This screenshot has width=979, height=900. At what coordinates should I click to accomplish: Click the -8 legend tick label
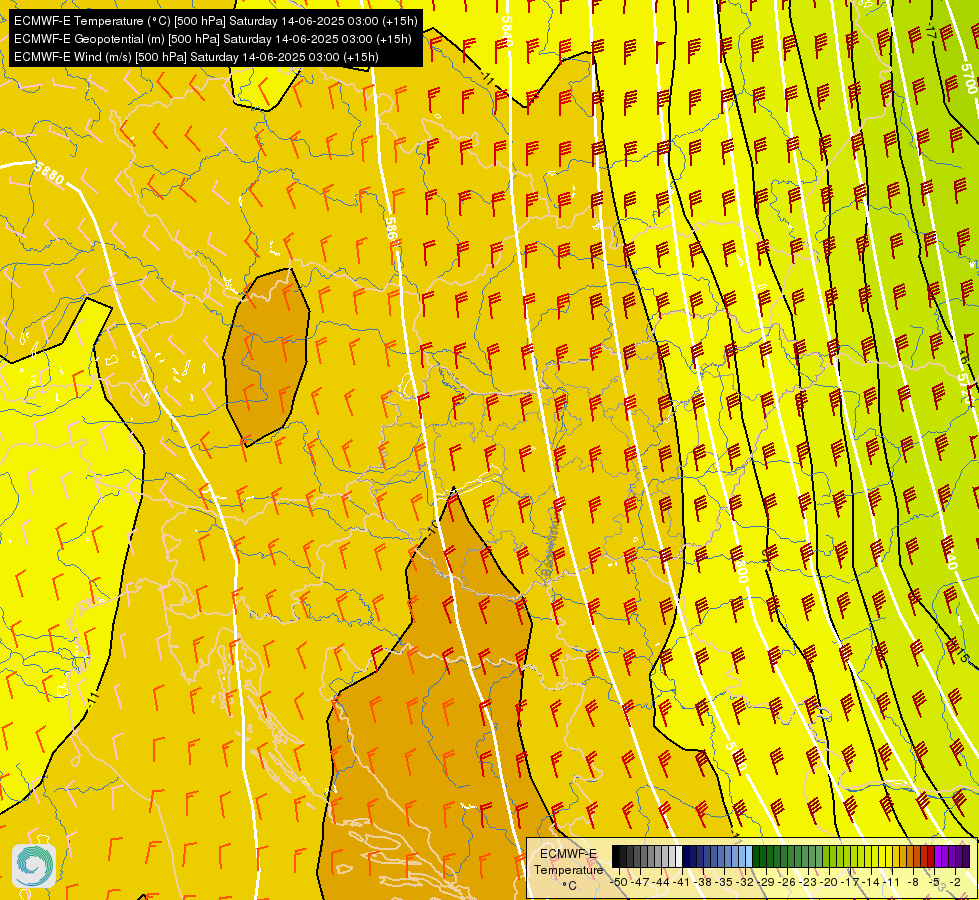pos(913,882)
